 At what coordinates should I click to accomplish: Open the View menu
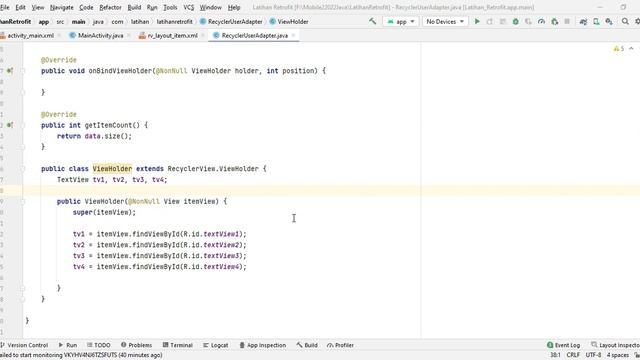coord(38,7)
